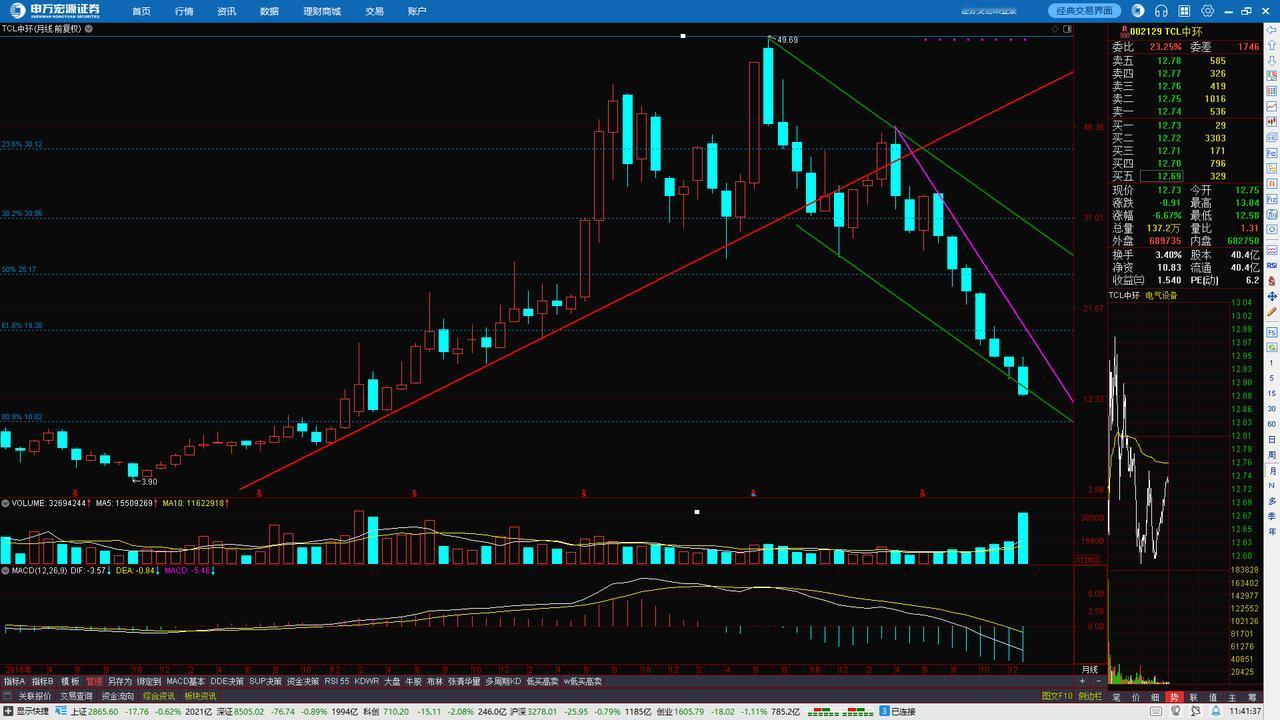Open the grid layout icon in title bar
Viewport: 1280px width, 720px height.
point(1184,11)
